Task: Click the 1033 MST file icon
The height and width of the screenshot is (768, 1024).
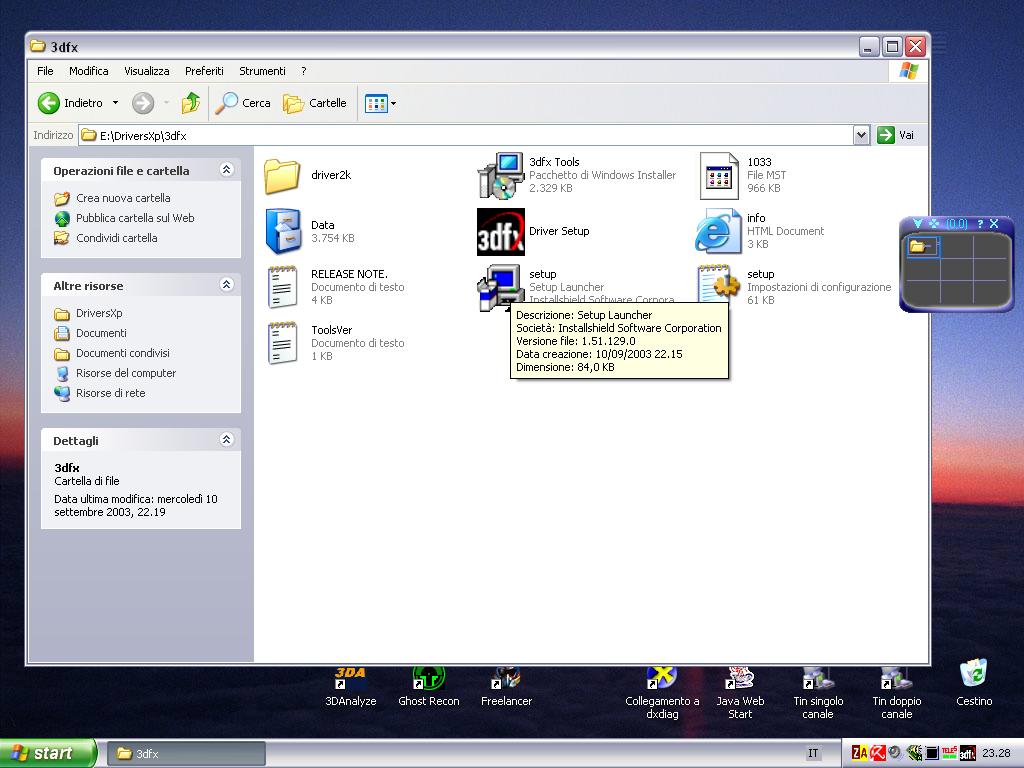Action: click(718, 176)
